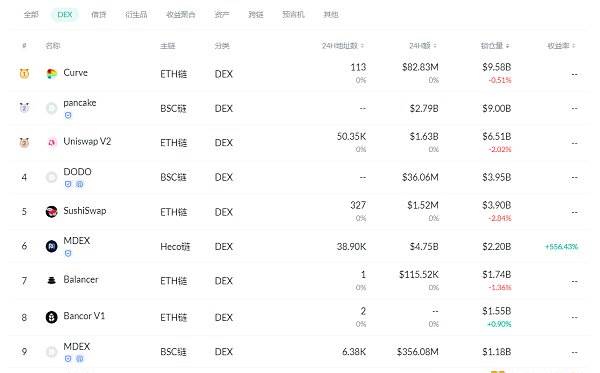Viewport: 600px width, 373px height.
Task: Click the bronze third-place medal icon
Action: tap(24, 142)
